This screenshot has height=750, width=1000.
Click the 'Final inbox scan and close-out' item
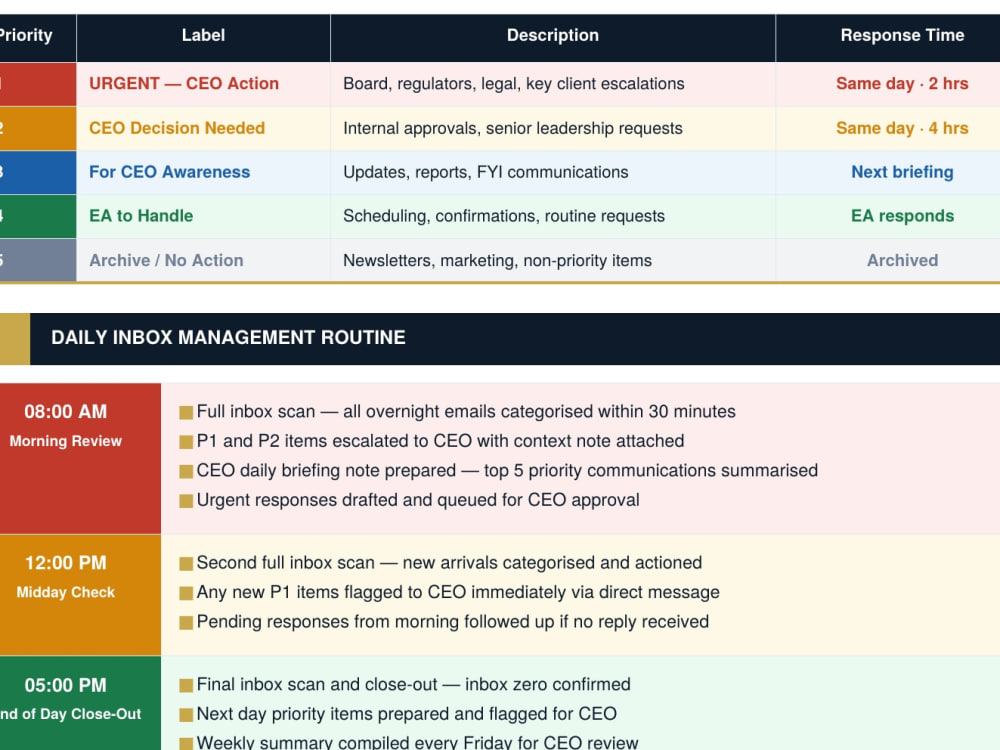tap(413, 684)
